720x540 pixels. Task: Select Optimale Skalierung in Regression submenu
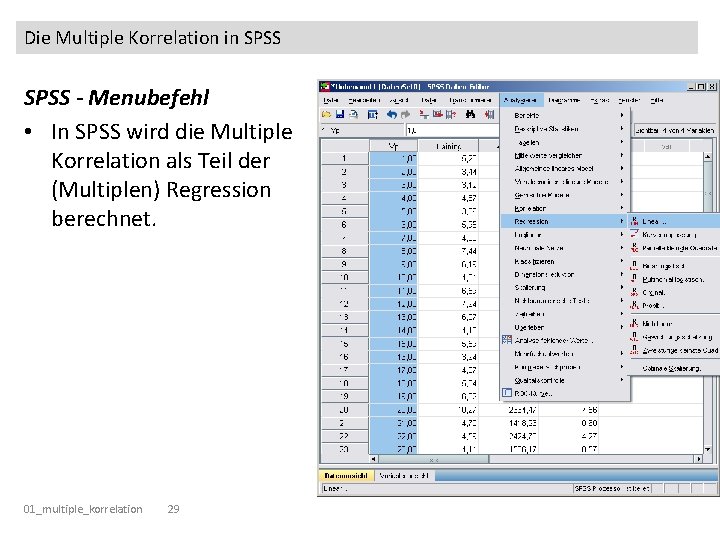[673, 368]
